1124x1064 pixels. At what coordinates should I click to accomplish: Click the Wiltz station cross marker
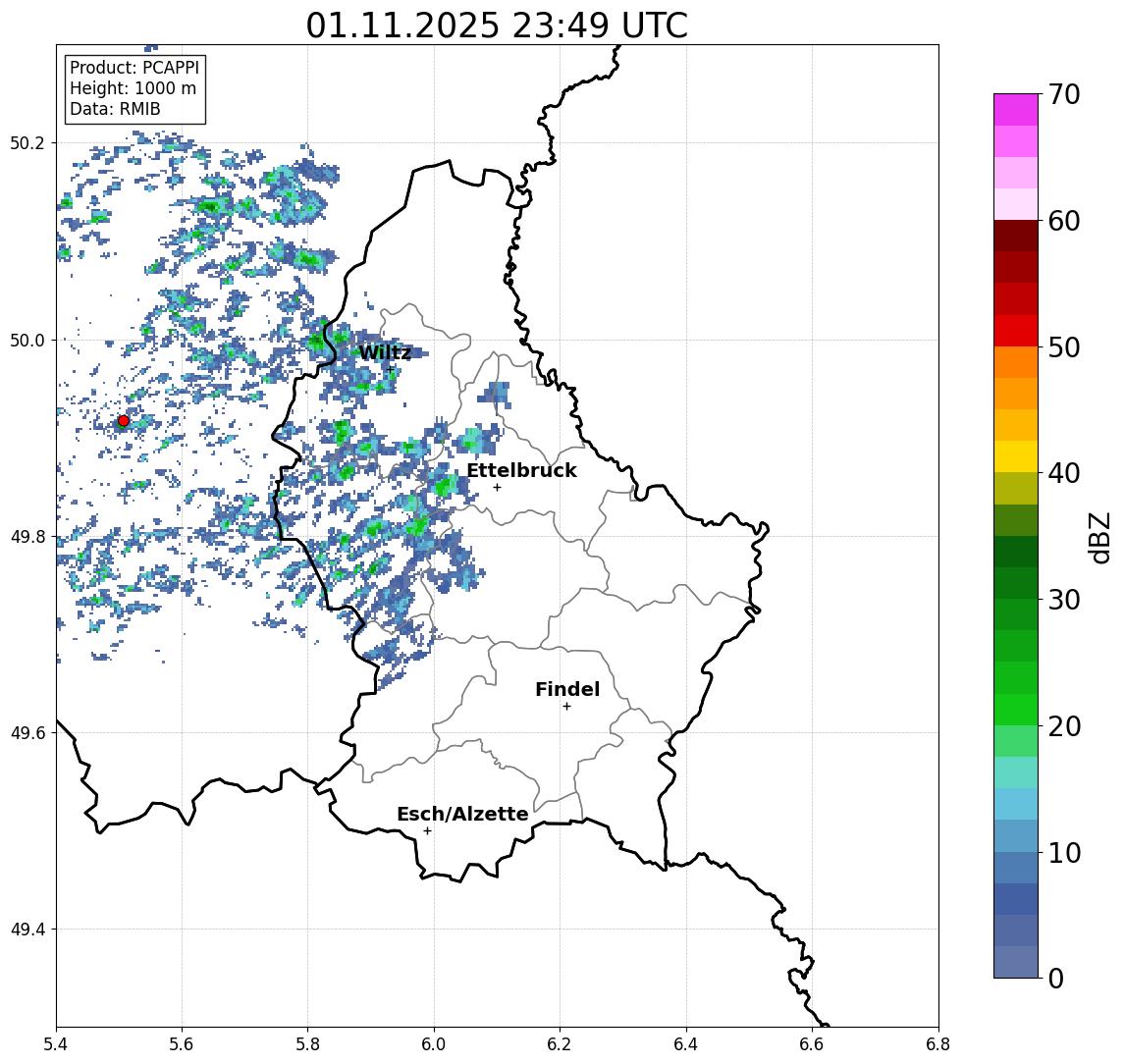[391, 369]
